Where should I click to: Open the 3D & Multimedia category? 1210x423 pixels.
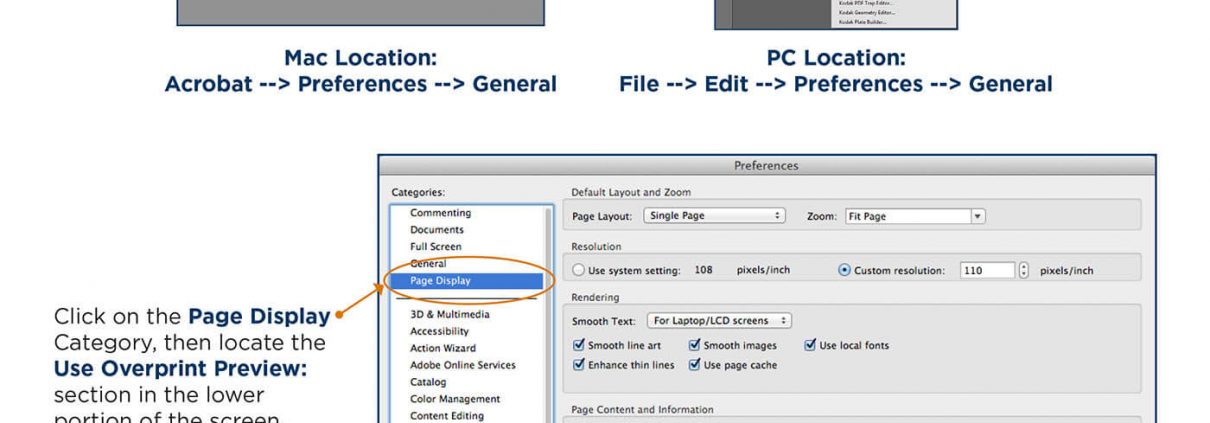[450, 314]
